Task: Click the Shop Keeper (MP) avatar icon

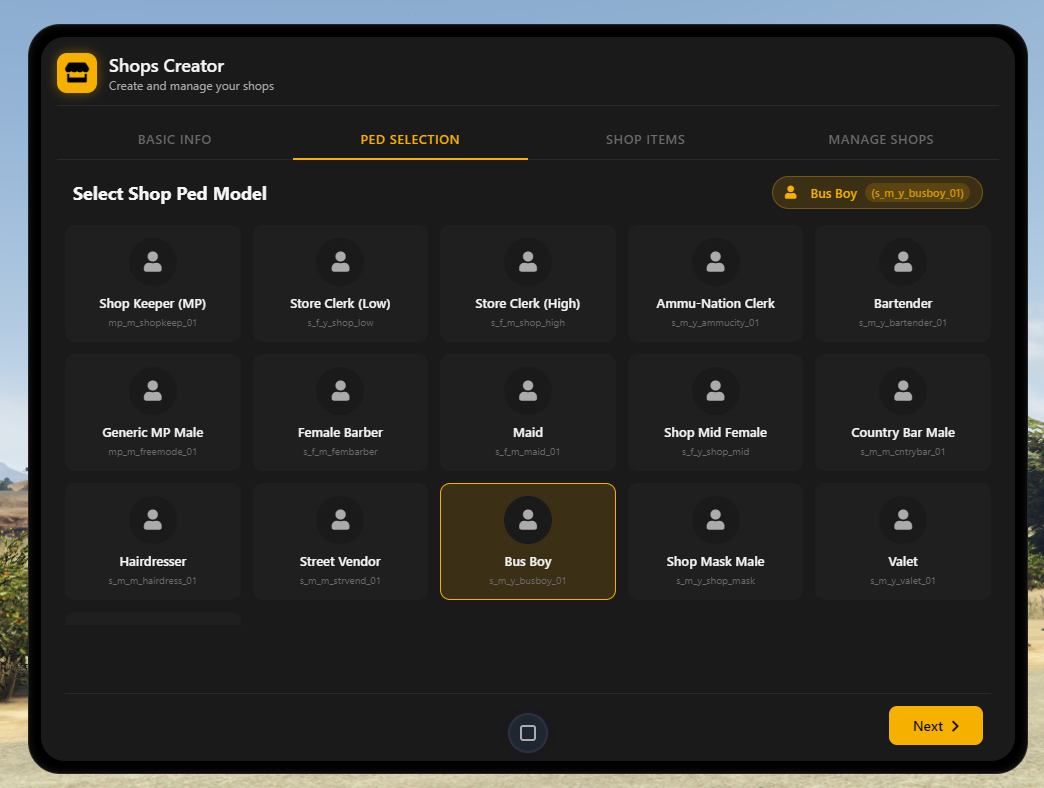Action: (152, 262)
